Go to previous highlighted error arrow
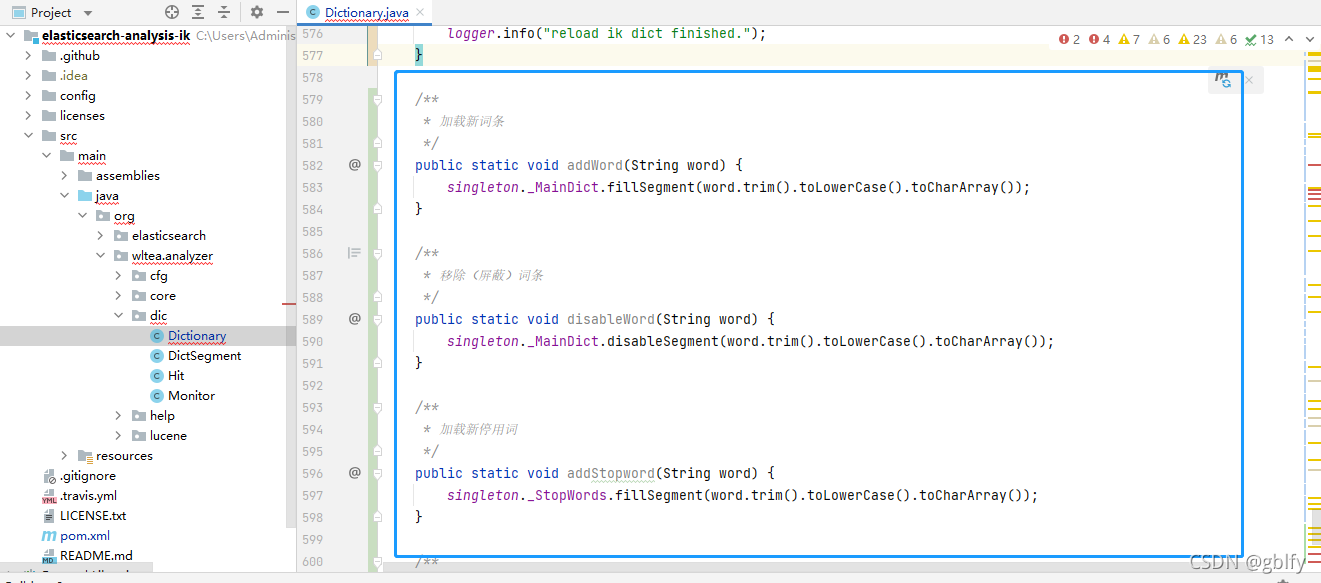The width and height of the screenshot is (1321, 583). 1288,39
